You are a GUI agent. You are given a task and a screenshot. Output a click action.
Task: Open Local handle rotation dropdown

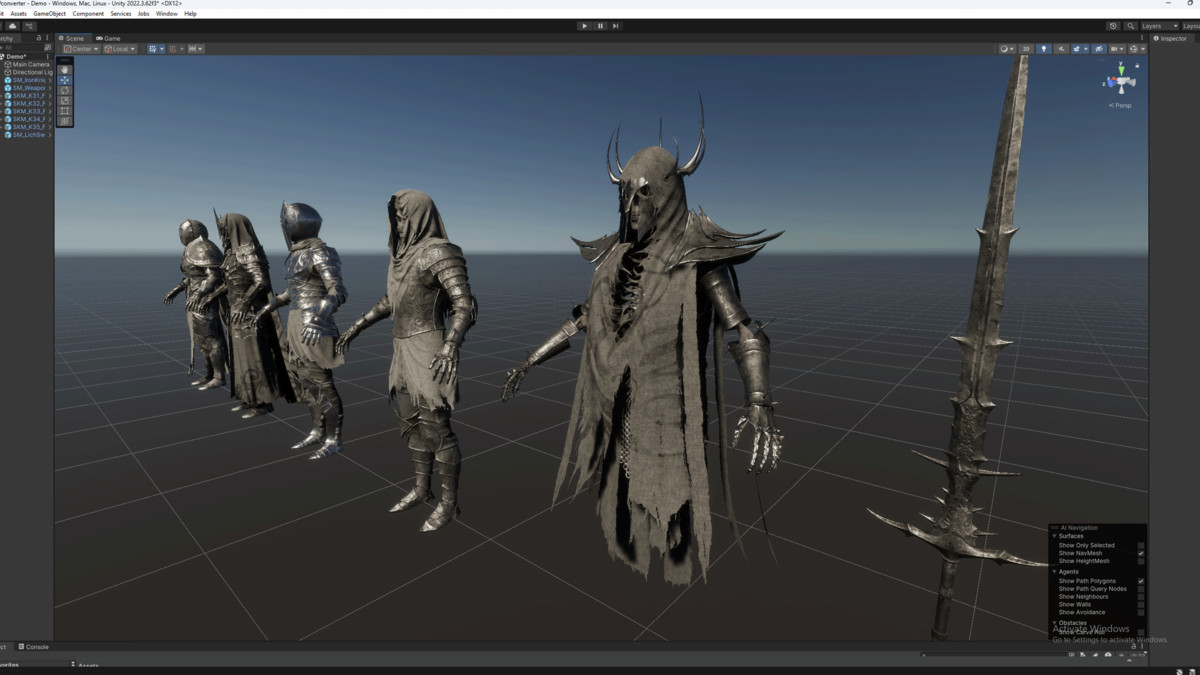(x=120, y=49)
